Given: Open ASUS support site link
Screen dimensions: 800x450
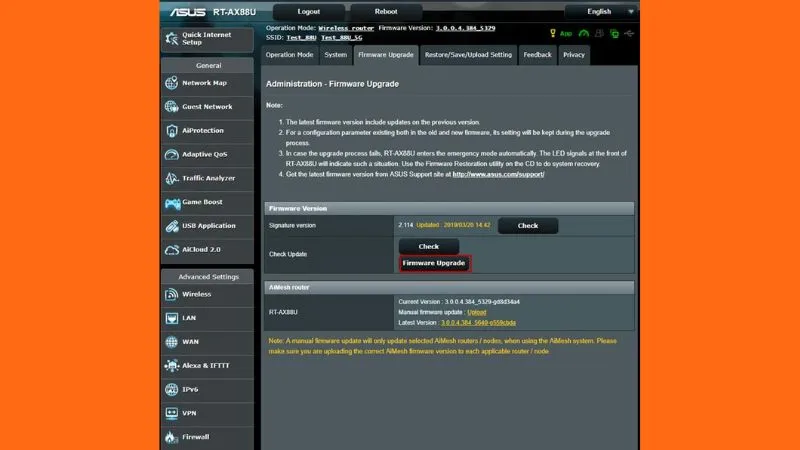Looking at the screenshot, I should [498, 174].
